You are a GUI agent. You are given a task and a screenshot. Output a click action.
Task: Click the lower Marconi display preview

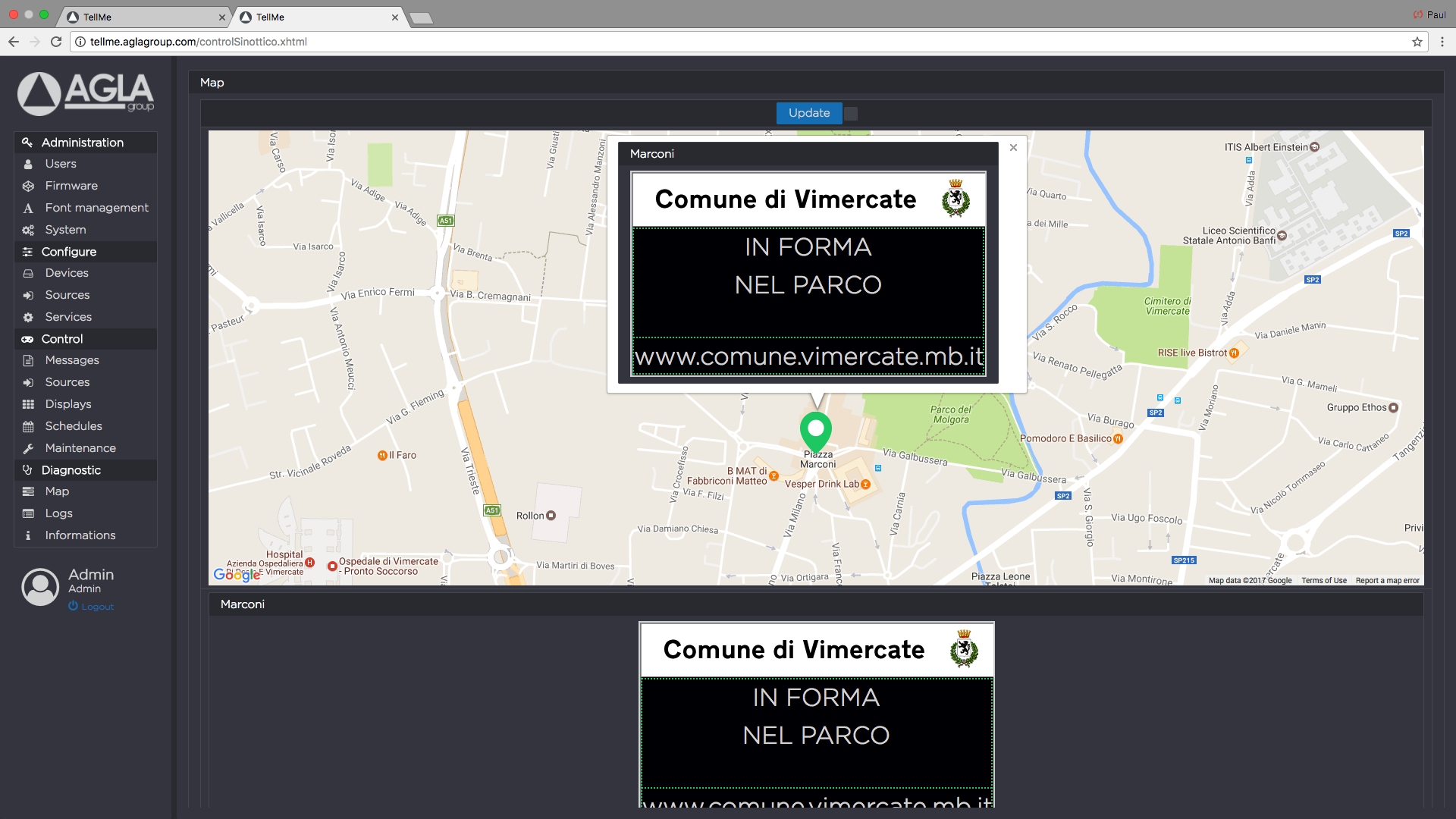[817, 714]
